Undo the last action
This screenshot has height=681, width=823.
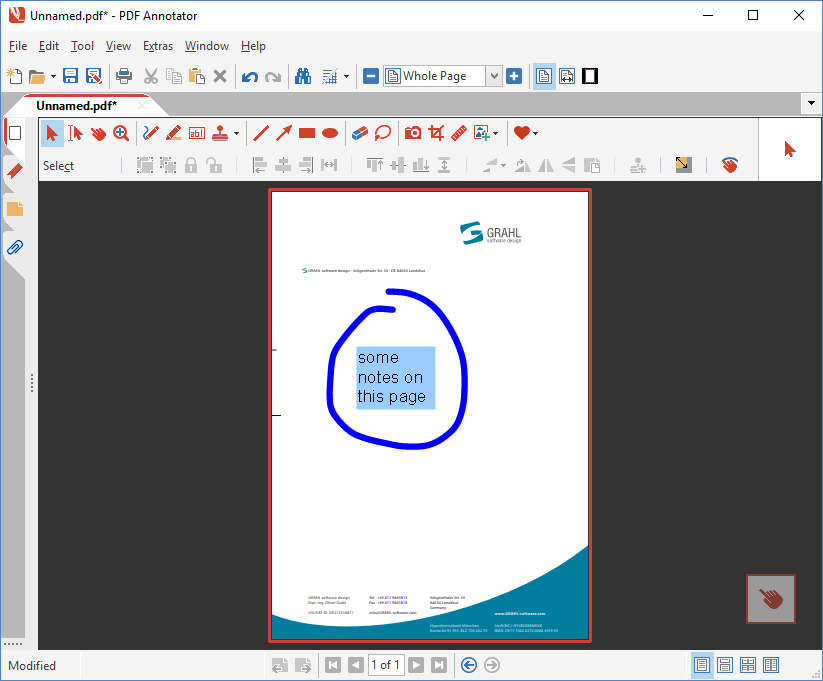pos(250,77)
